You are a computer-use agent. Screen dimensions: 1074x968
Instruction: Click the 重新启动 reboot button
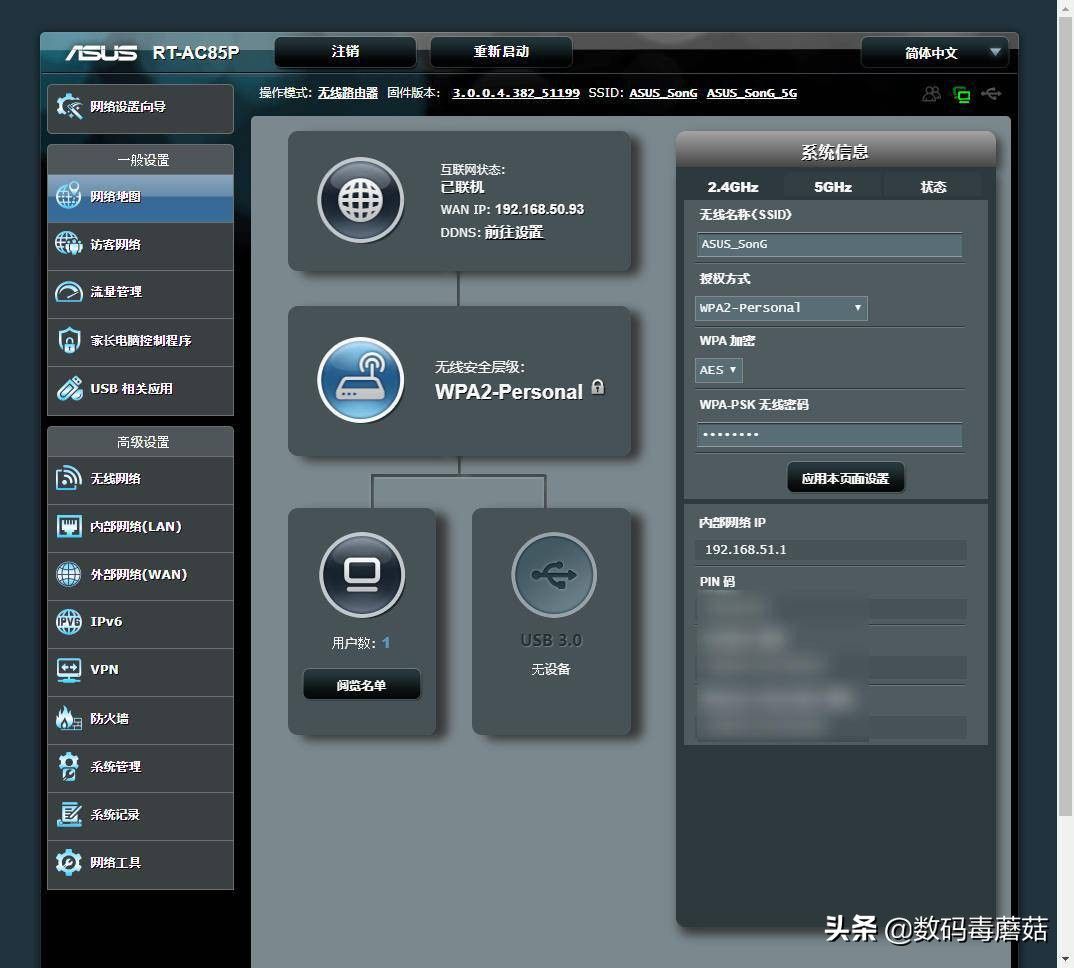click(501, 52)
